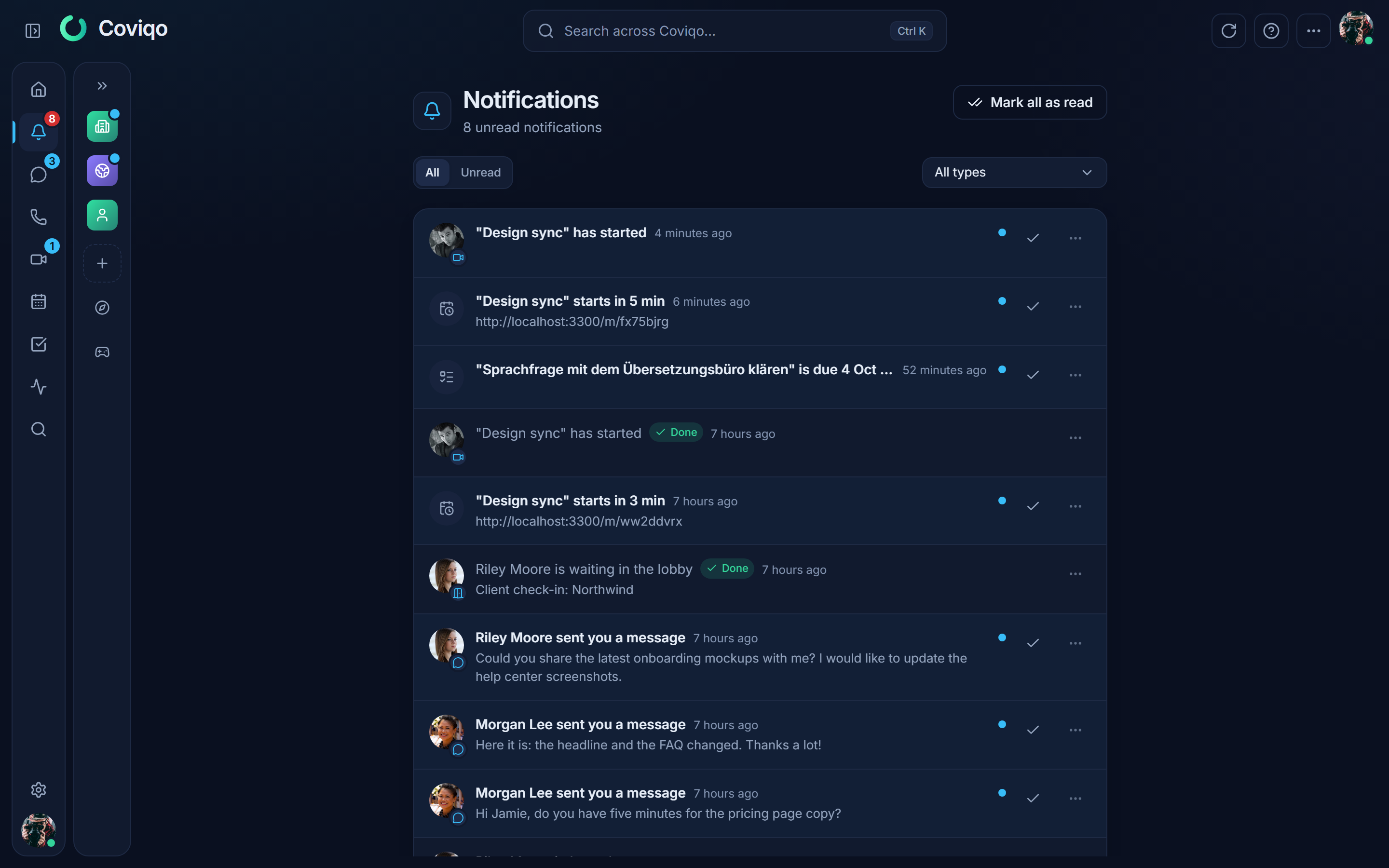1389x868 pixels.
Task: Open the tasks checkbox icon in sidebar
Action: click(39, 344)
